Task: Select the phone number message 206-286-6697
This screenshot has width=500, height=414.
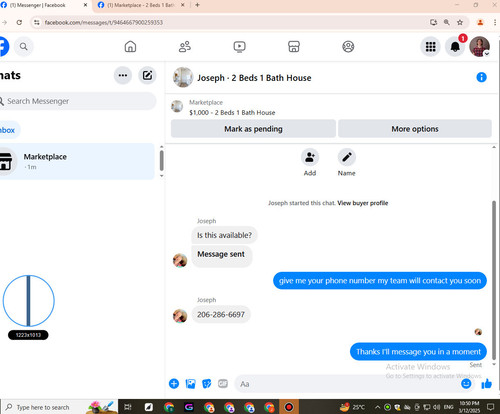Action: [221, 315]
